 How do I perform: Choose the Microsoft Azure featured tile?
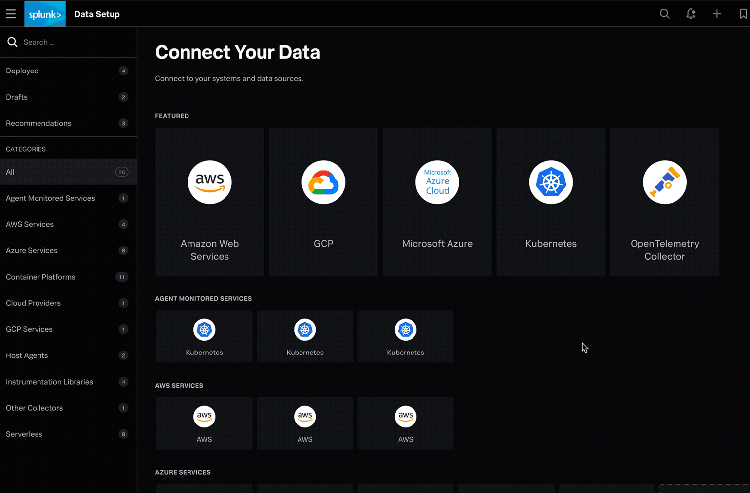pos(437,201)
